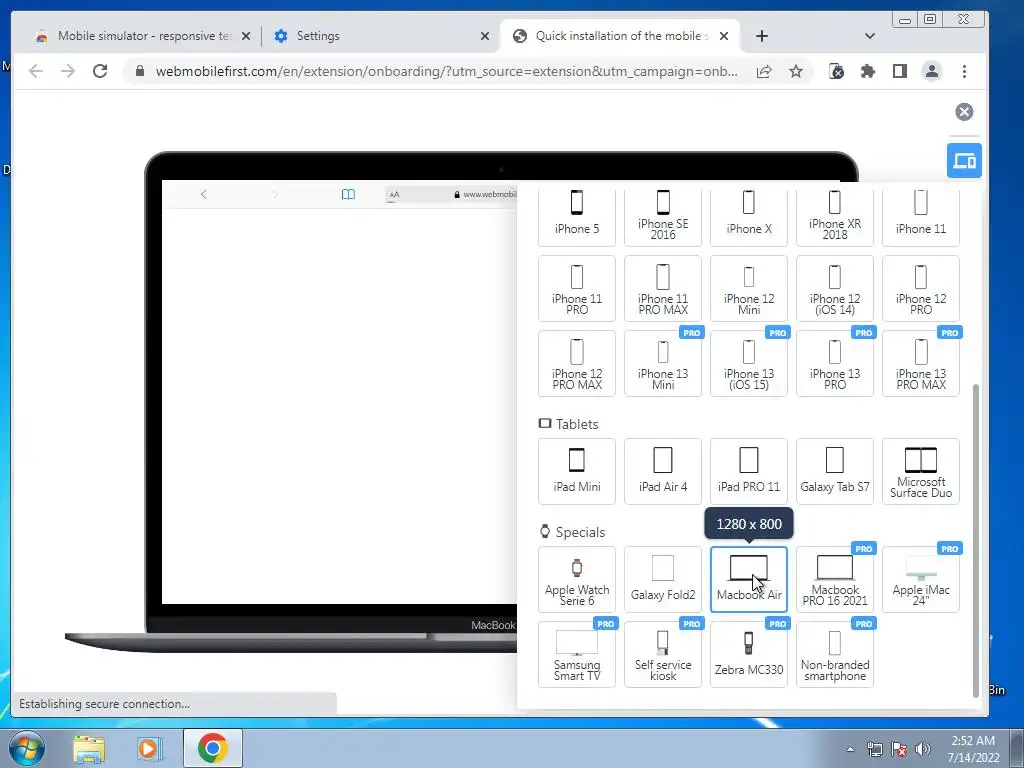The width and height of the screenshot is (1024, 768).
Task: Pick the Apple iMac 24" device
Action: click(x=921, y=579)
